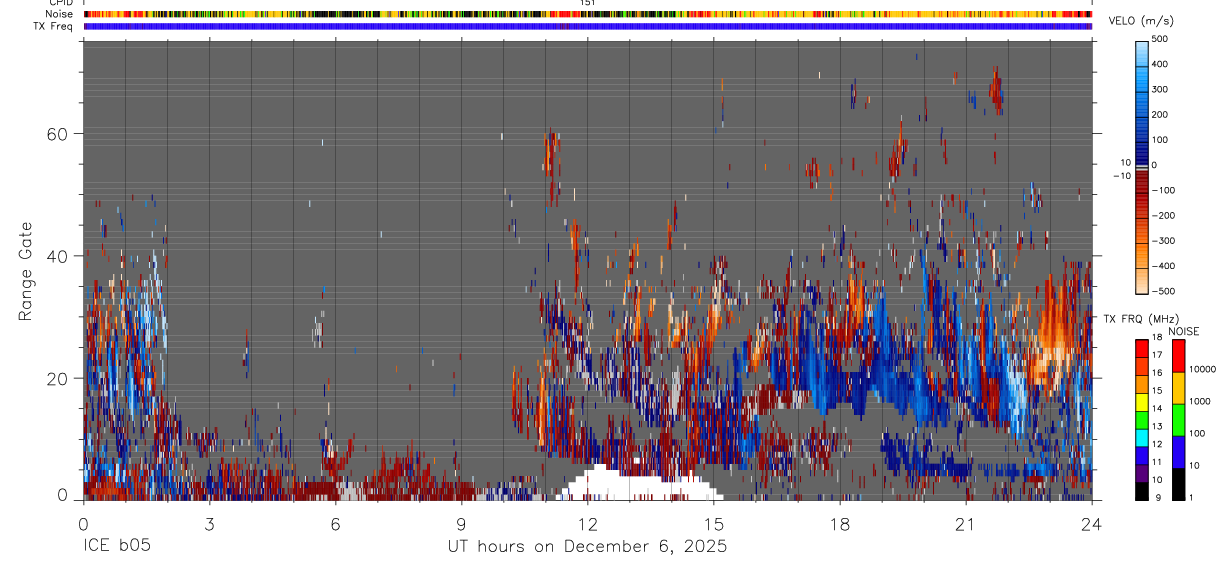The height and width of the screenshot is (567, 1228).
Task: Click the white scatter patch near 12 UT
Action: [640, 485]
